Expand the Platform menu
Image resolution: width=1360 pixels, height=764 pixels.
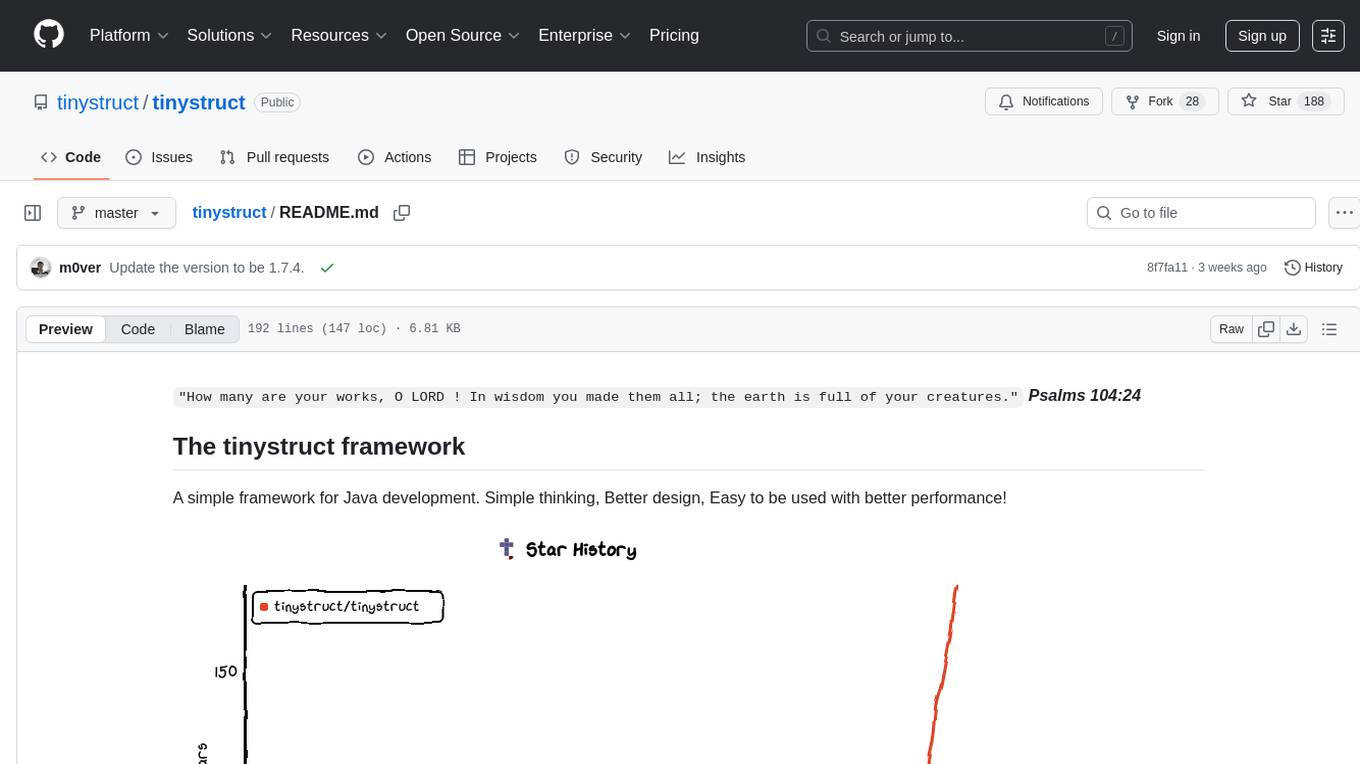click(129, 35)
